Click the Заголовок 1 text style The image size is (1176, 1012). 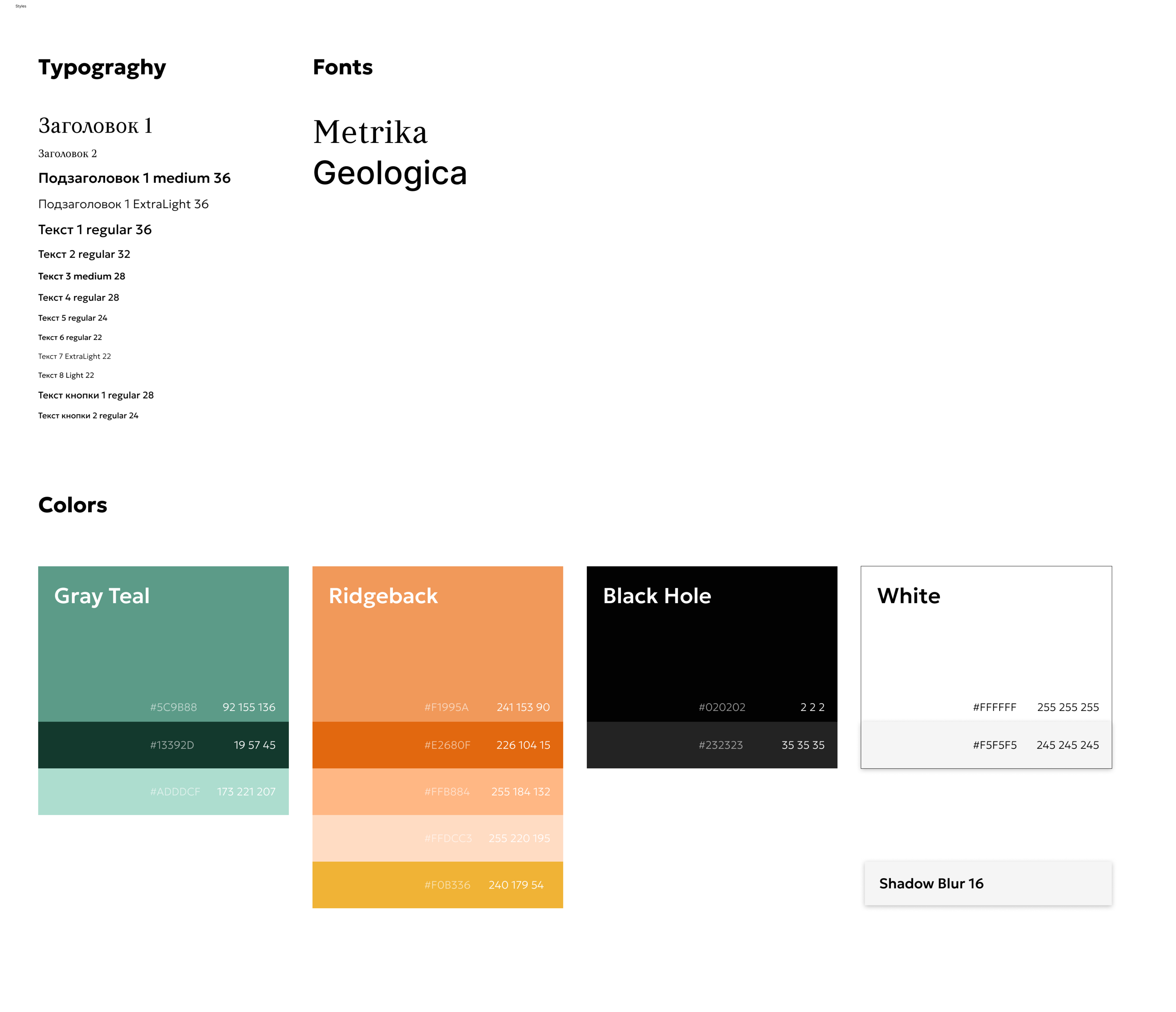[95, 126]
